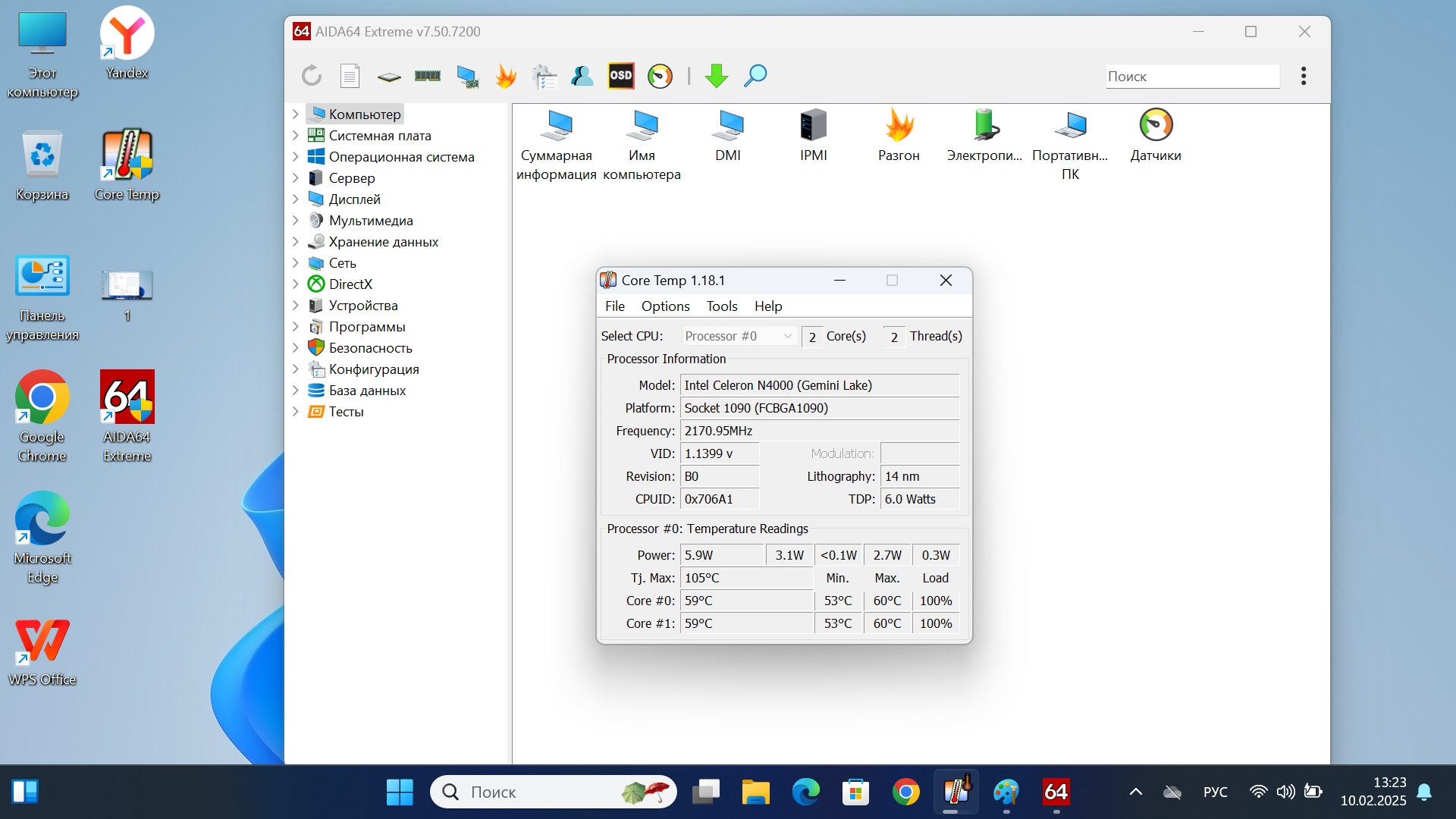The width and height of the screenshot is (1456, 819).
Task: Open the IPMI server icon
Action: tap(814, 136)
